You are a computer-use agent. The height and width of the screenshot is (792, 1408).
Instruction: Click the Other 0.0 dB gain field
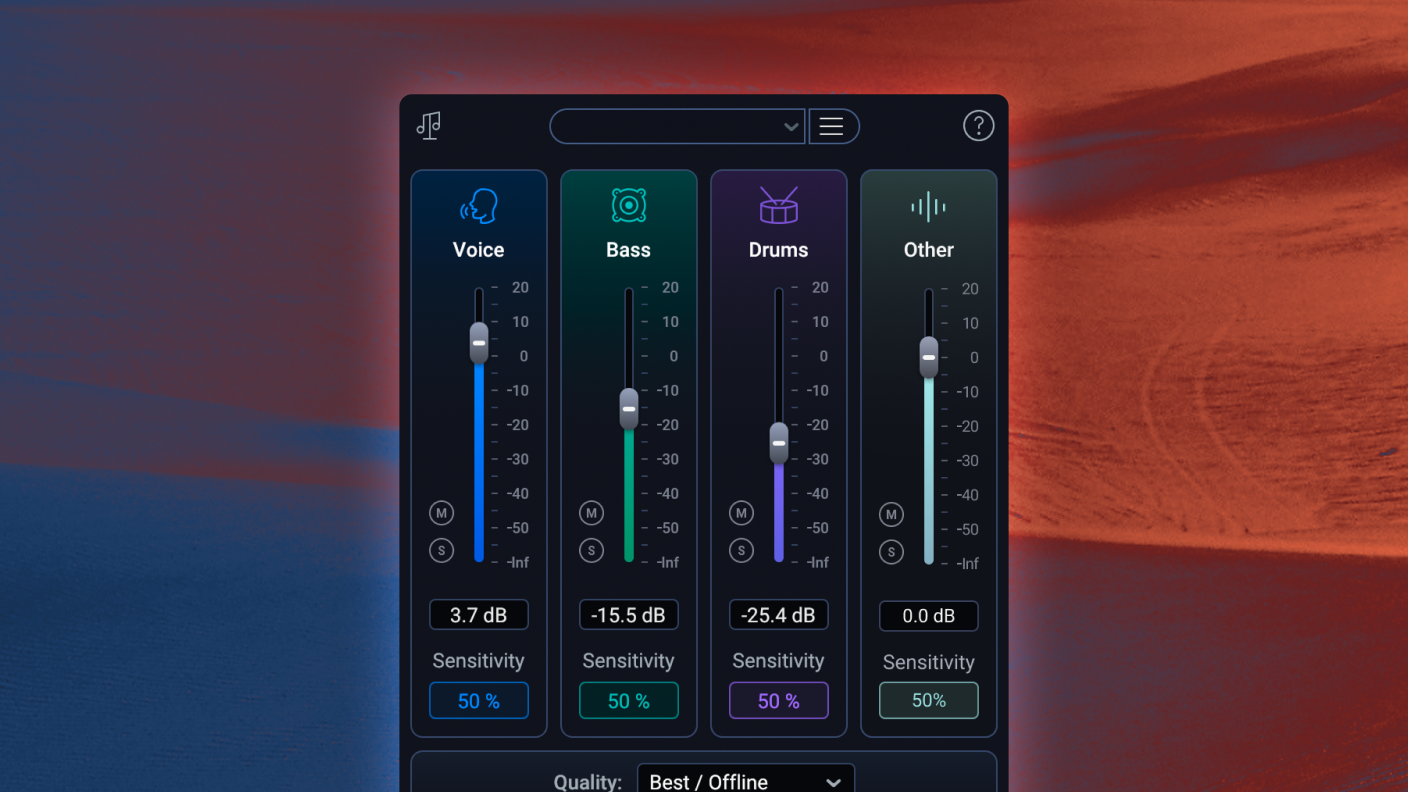point(928,616)
